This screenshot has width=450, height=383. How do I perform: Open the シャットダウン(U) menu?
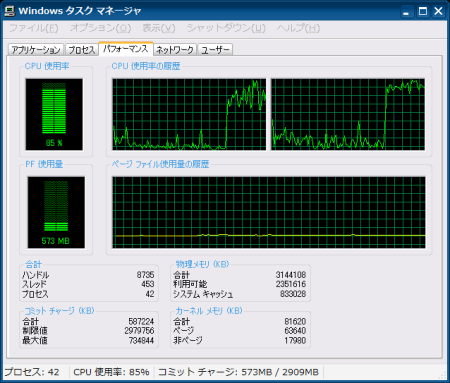point(226,28)
